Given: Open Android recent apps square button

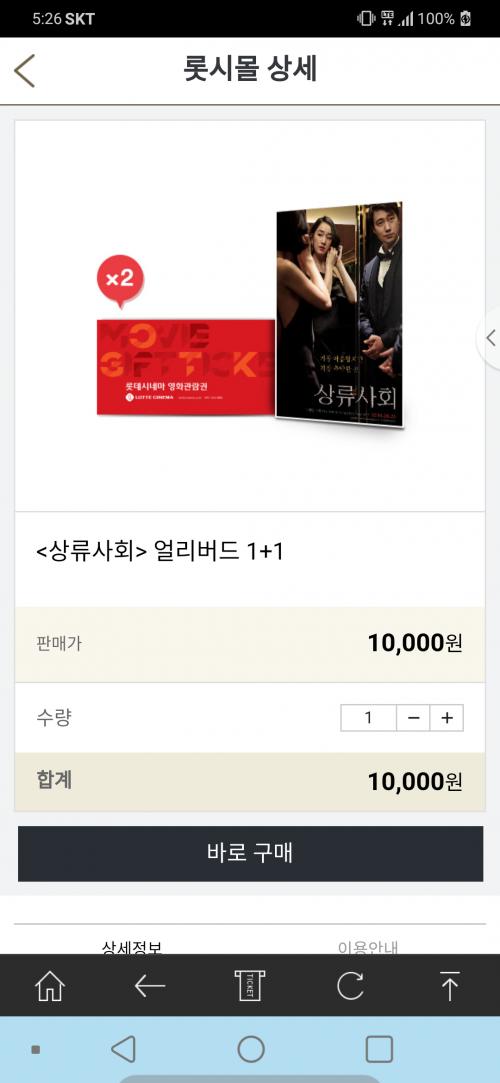Looking at the screenshot, I should click(x=379, y=1048).
